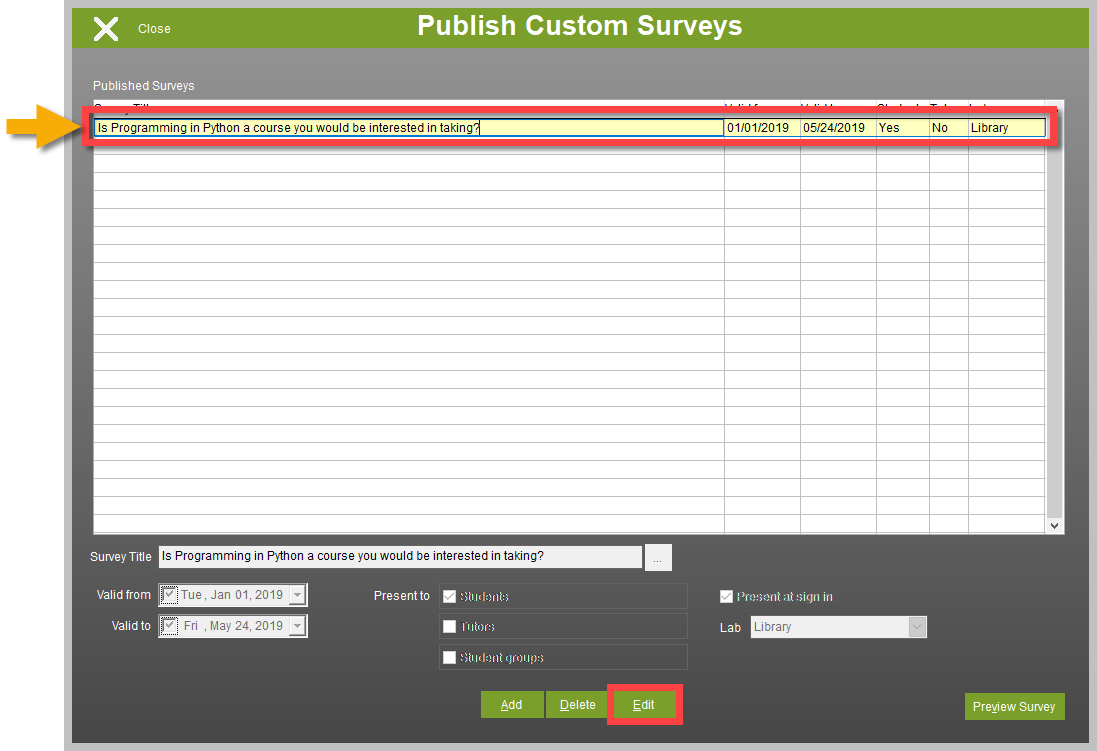Viewport: 1097px width, 751px height.
Task: Toggle the Student groups checkbox
Action: click(449, 657)
